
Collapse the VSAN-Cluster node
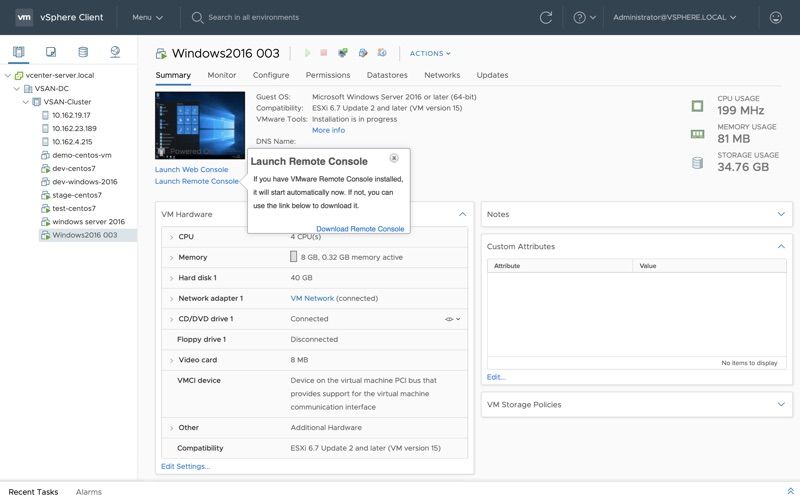26,102
